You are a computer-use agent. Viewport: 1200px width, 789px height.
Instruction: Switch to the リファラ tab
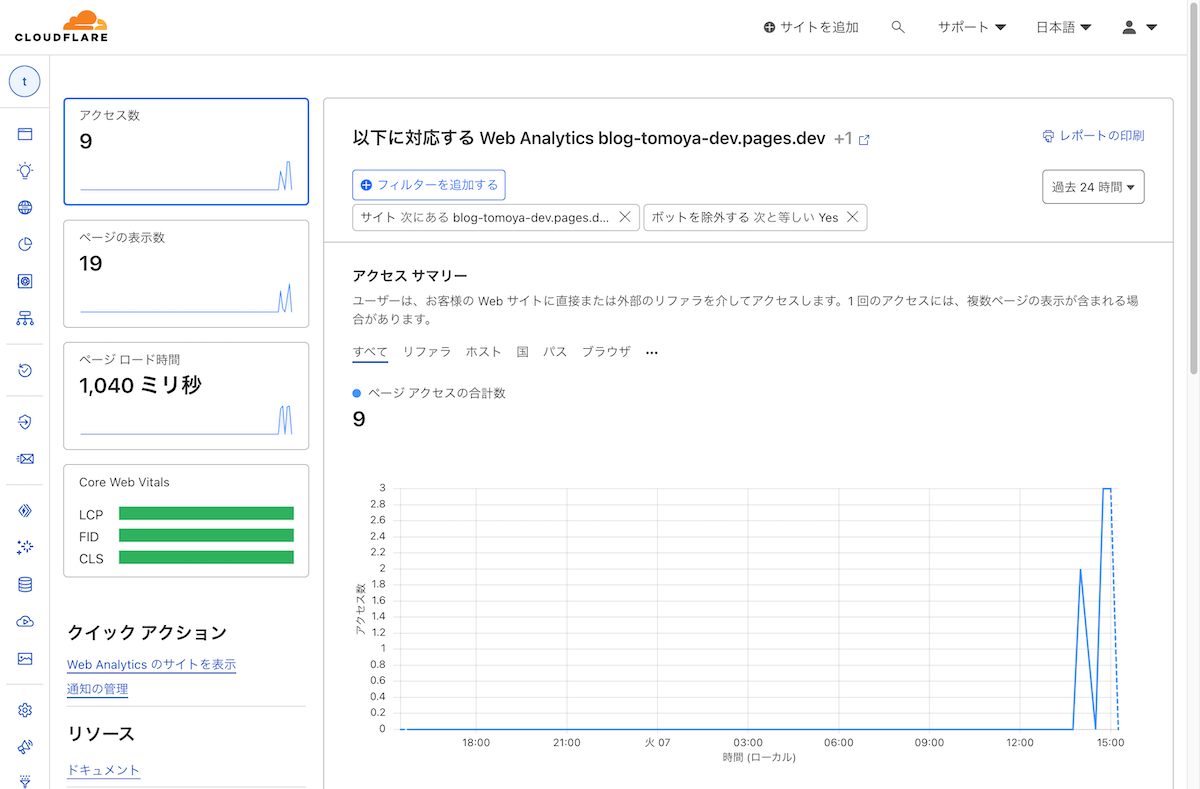coord(427,351)
